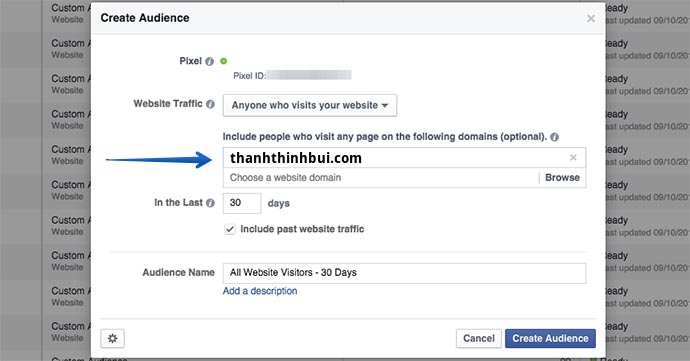Image resolution: width=690 pixels, height=361 pixels.
Task: Open the Anyone who visits your website dropdown
Action: (310, 105)
